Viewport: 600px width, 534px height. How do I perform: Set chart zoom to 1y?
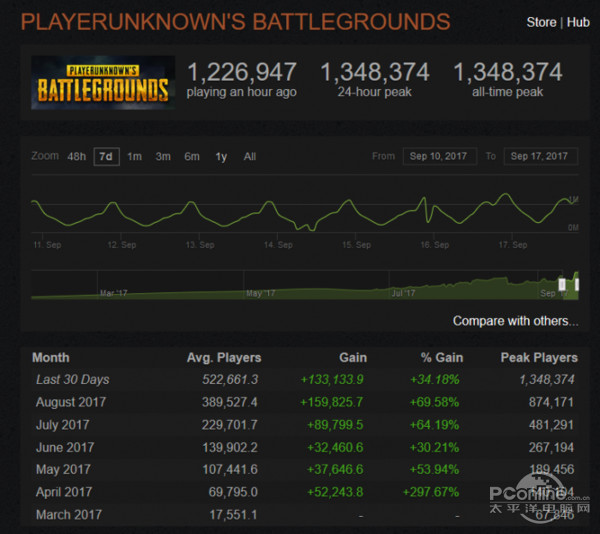click(221, 156)
